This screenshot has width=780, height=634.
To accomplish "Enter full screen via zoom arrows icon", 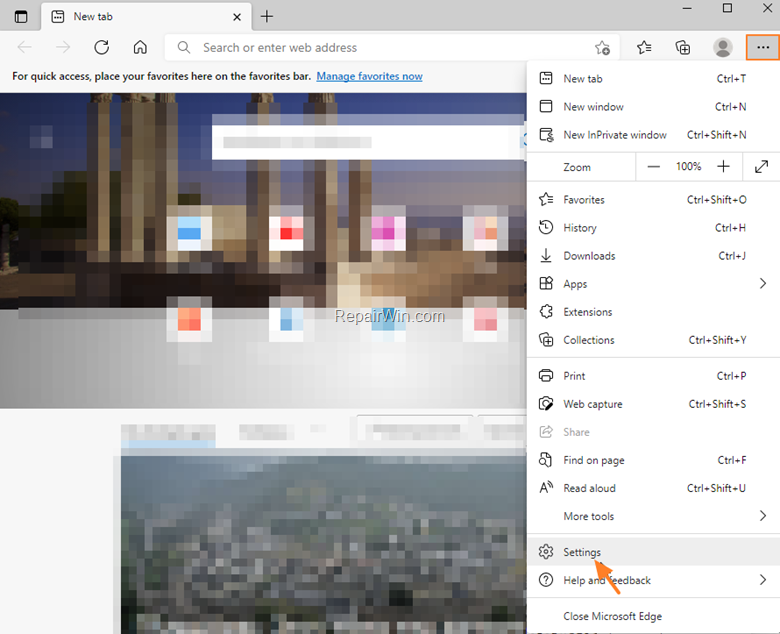I will [761, 167].
